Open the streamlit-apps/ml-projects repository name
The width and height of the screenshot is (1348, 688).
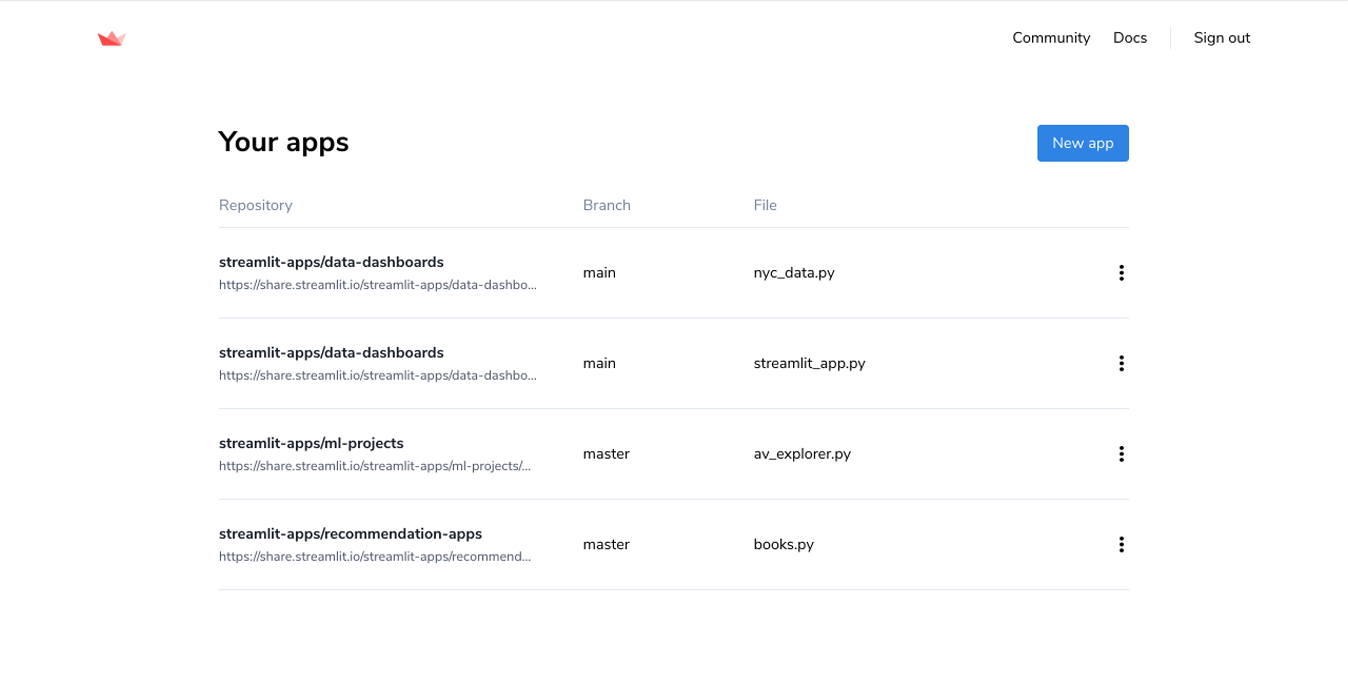point(311,443)
